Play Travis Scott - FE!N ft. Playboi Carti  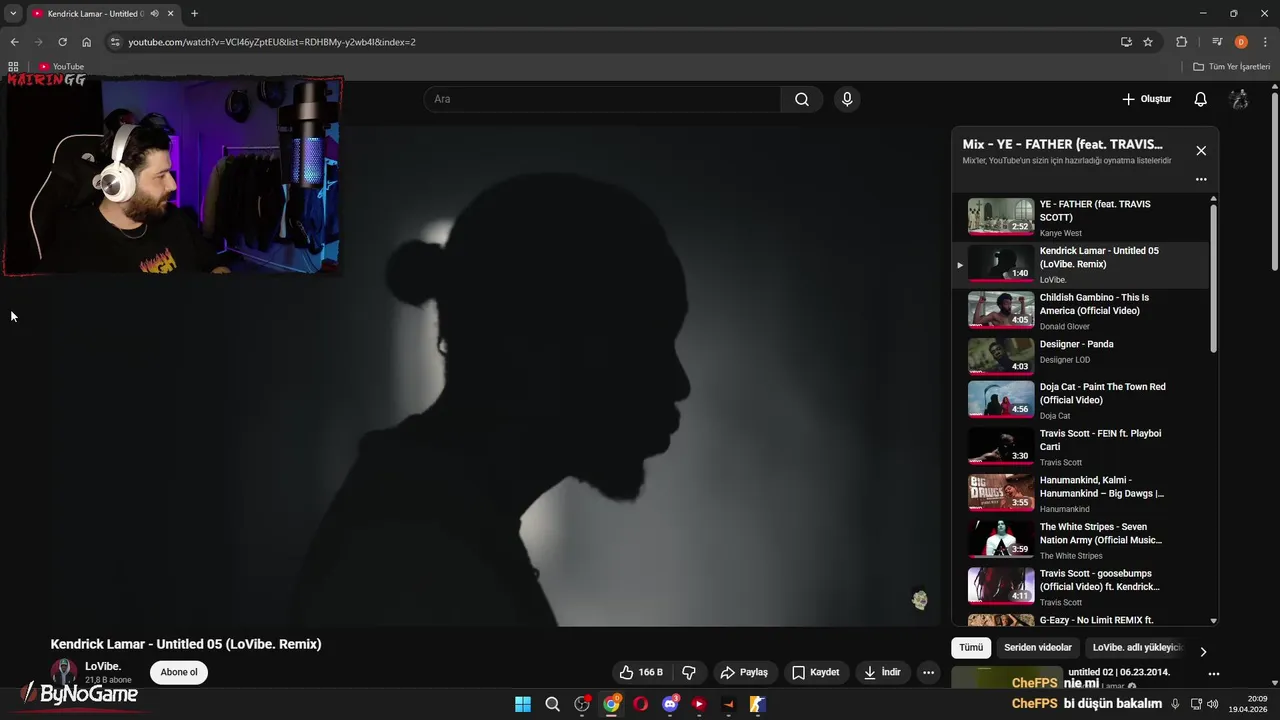coord(1080,447)
